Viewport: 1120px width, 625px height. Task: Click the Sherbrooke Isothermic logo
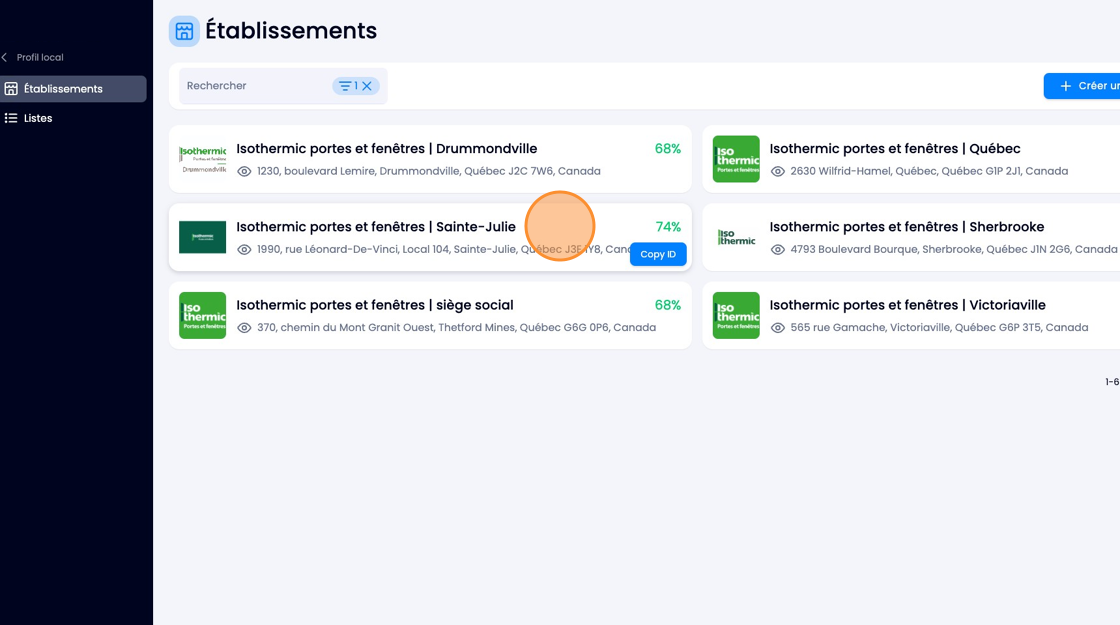(x=736, y=237)
